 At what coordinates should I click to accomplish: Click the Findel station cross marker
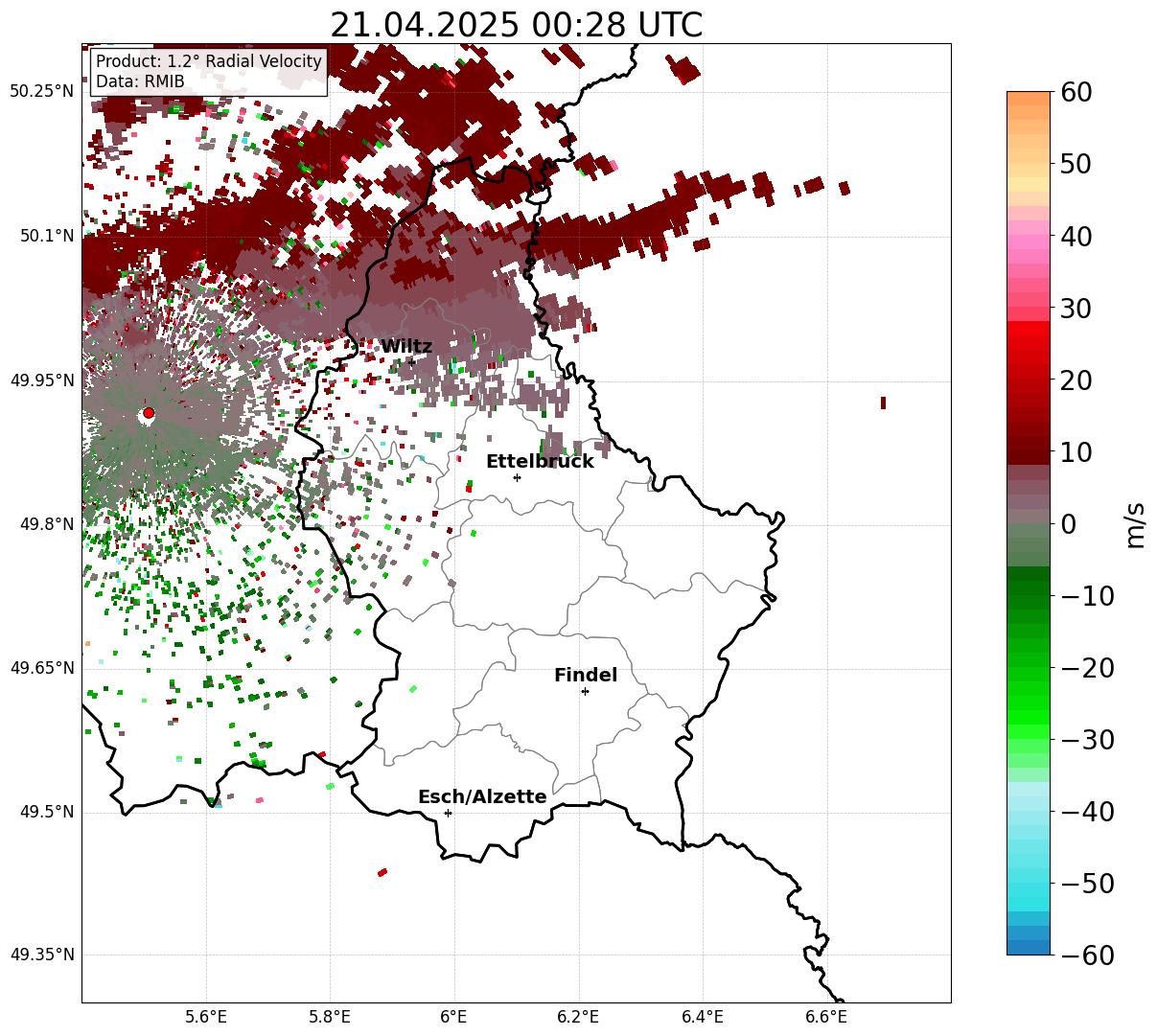click(x=585, y=691)
